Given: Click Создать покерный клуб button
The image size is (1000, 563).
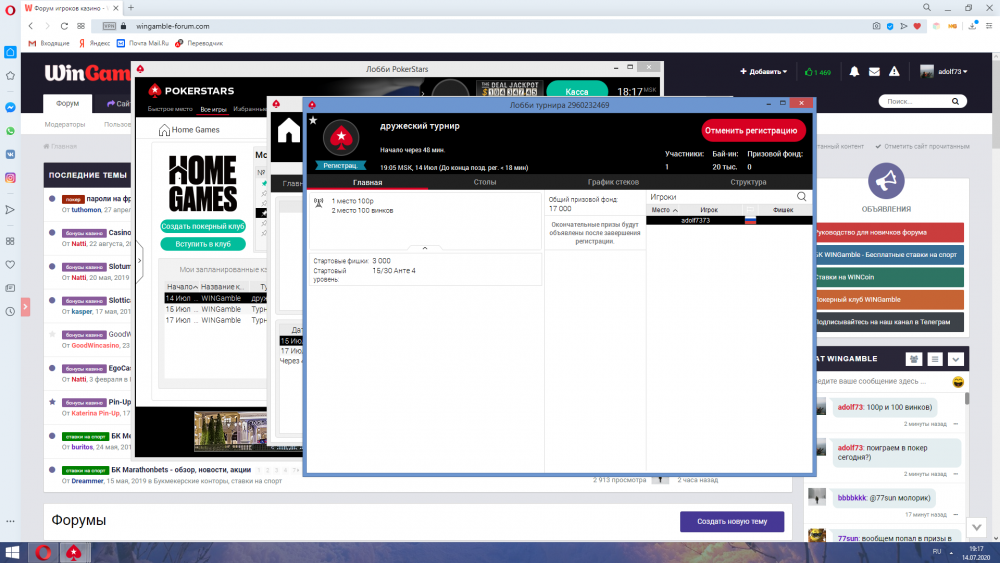Looking at the screenshot, I should coord(203,226).
